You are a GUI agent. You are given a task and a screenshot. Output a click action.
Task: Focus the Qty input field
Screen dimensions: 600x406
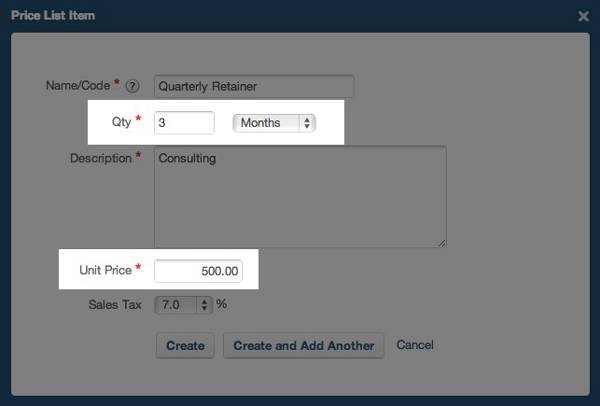click(x=184, y=122)
